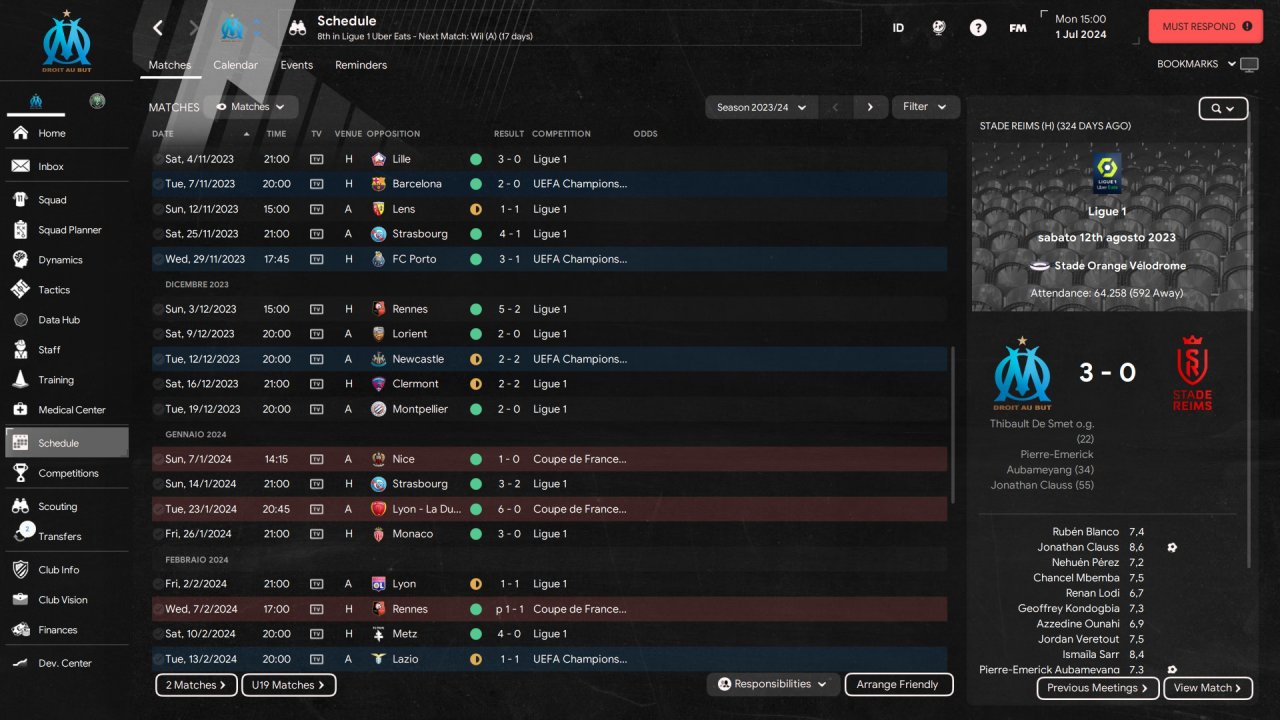
Task: Click the matches list vertical scrollbar
Action: 952,425
